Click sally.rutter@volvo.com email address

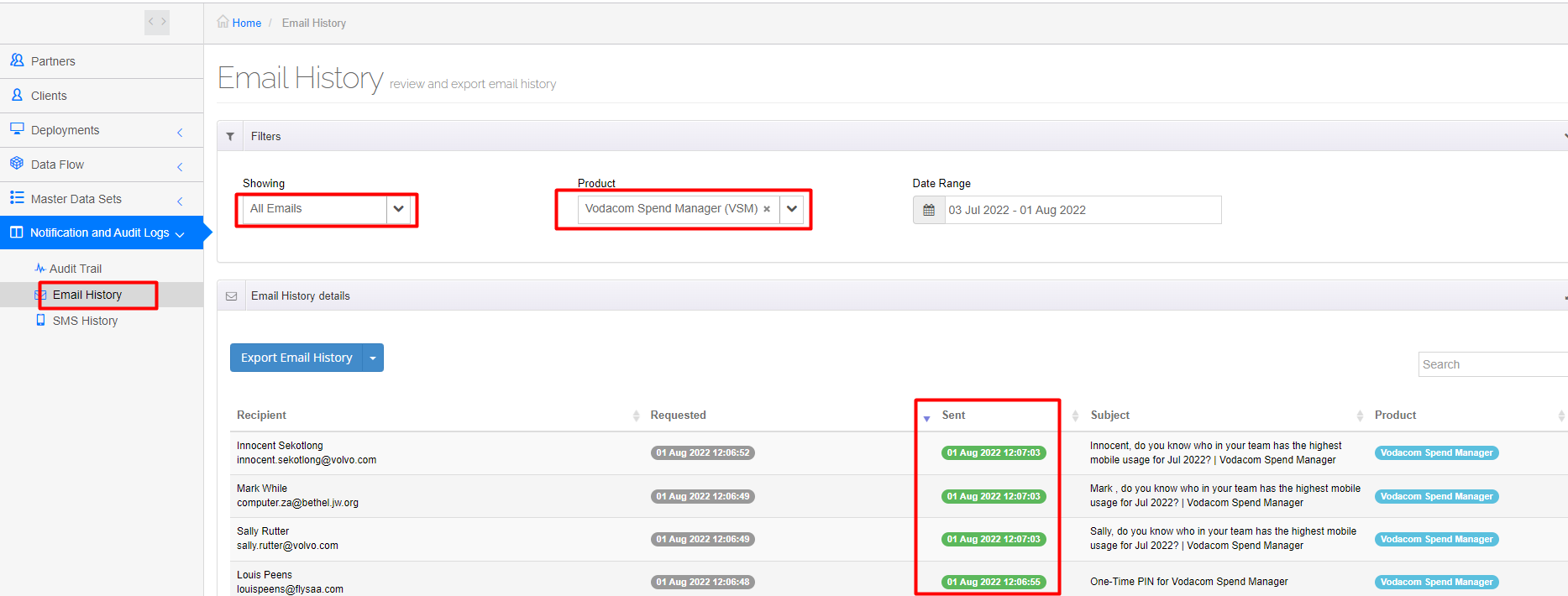tap(287, 546)
